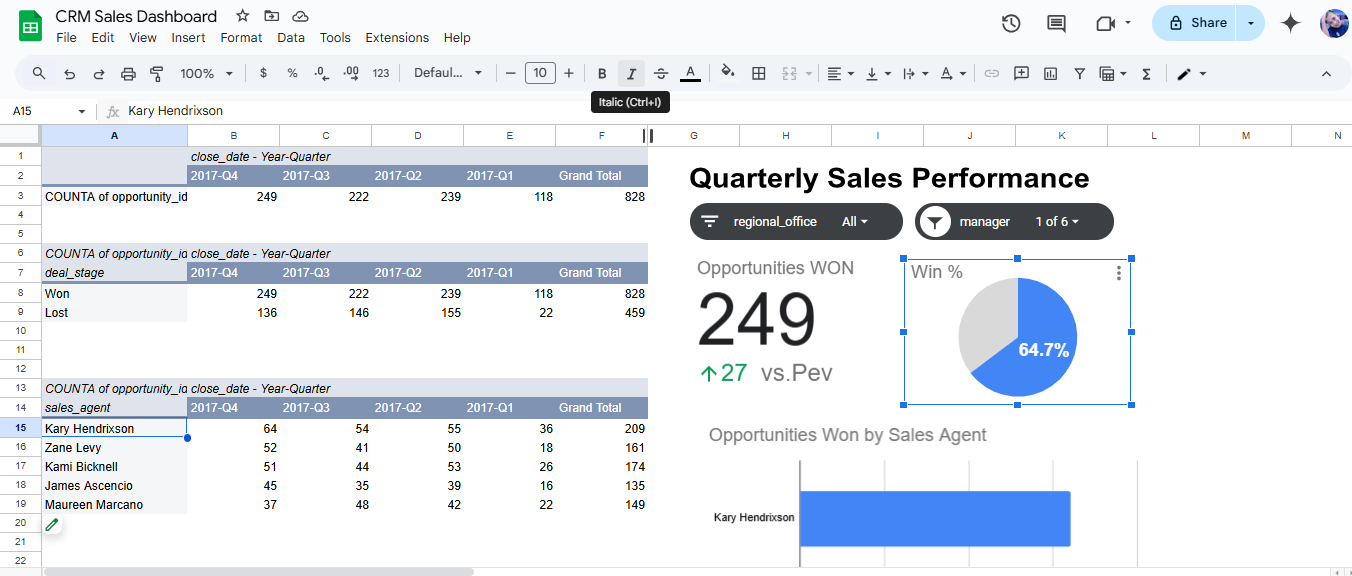Toggle strikethrough formatting button
Image resolution: width=1352 pixels, height=576 pixels.
661,73
